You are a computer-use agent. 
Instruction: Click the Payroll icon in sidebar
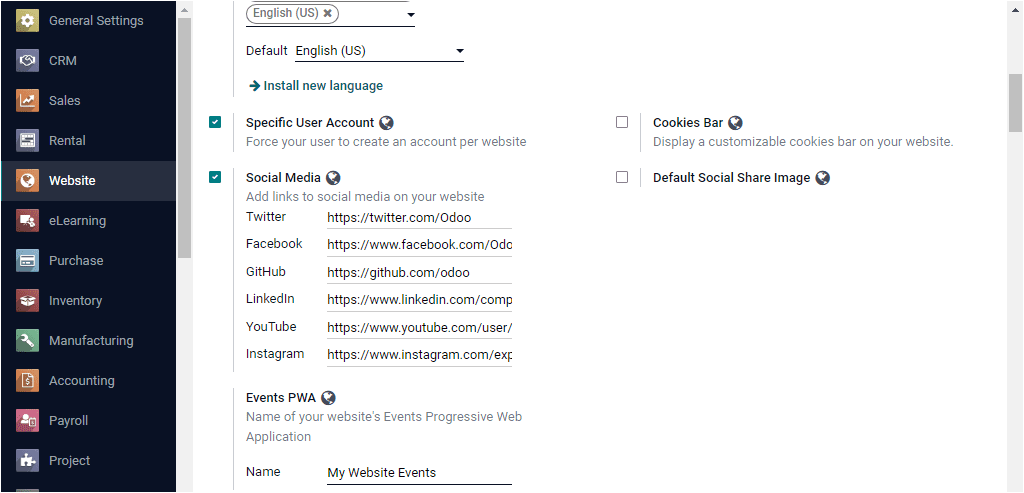[x=27, y=421]
